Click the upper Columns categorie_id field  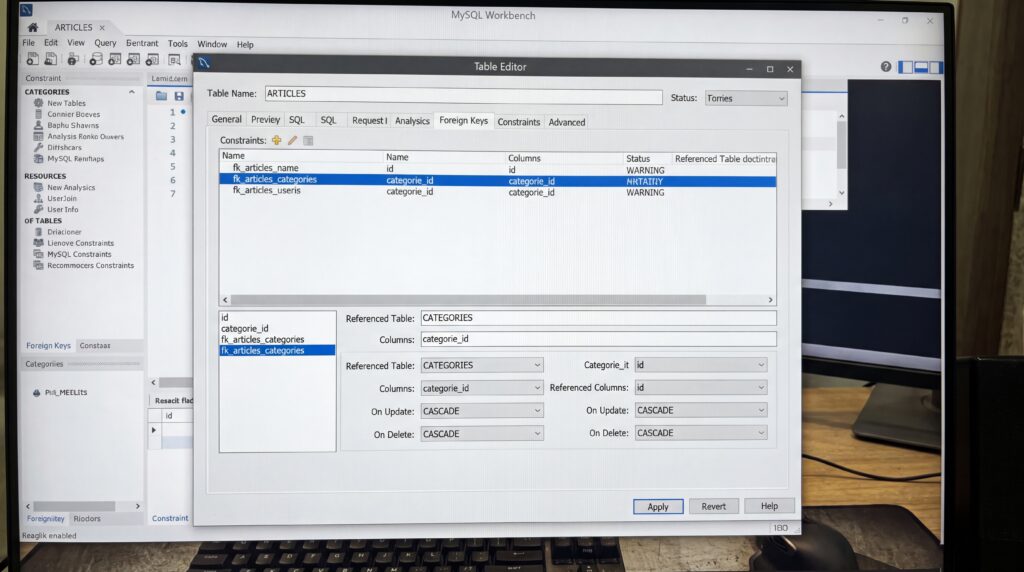(598, 339)
